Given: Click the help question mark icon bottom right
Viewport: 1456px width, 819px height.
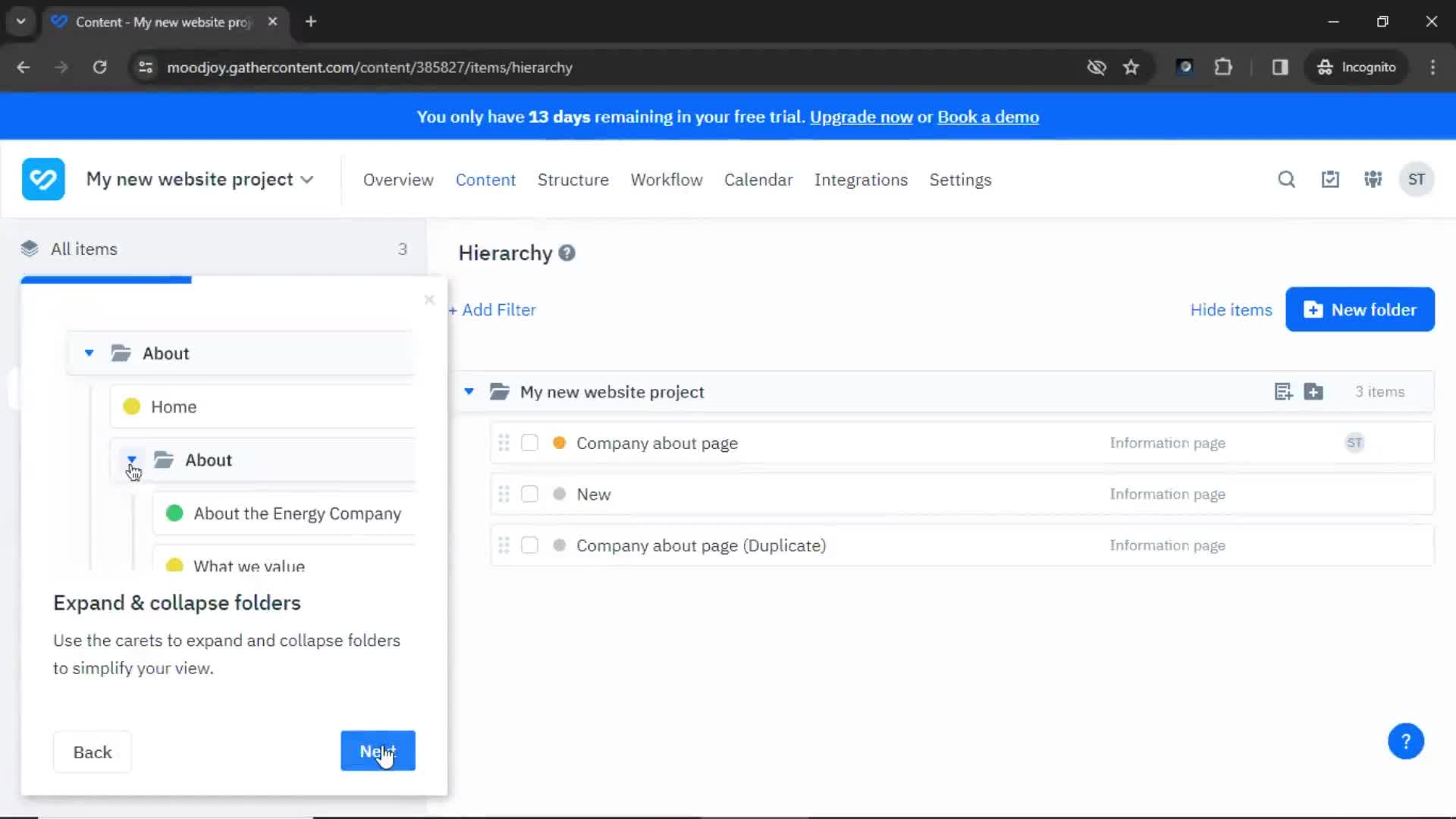Looking at the screenshot, I should pyautogui.click(x=1406, y=740).
